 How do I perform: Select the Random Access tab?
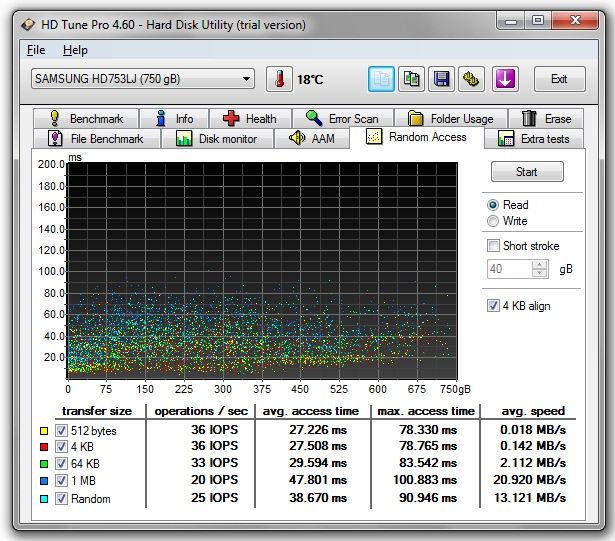tap(417, 137)
